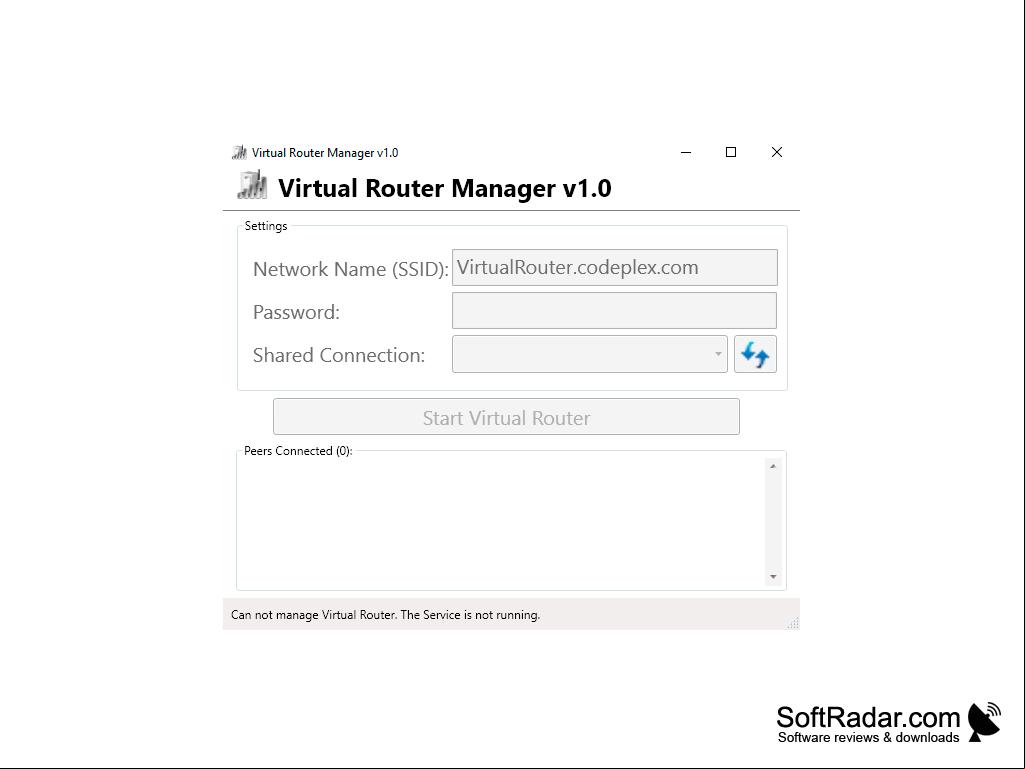The width and height of the screenshot is (1025, 769).
Task: Click the resize grip in status bar
Action: pos(793,623)
